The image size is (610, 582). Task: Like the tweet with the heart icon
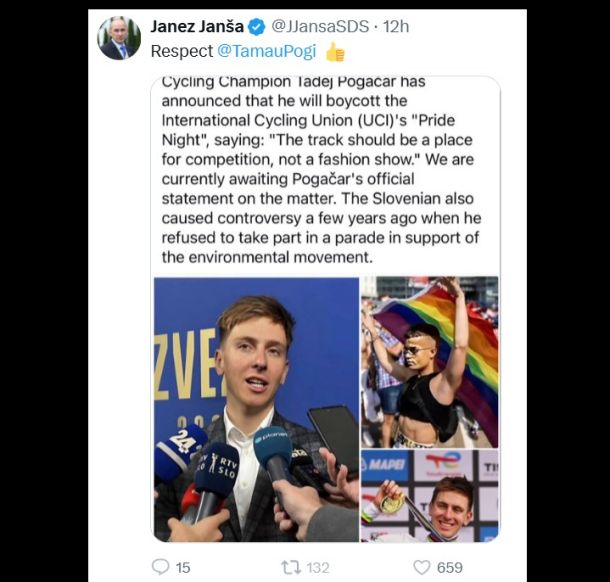point(421,567)
